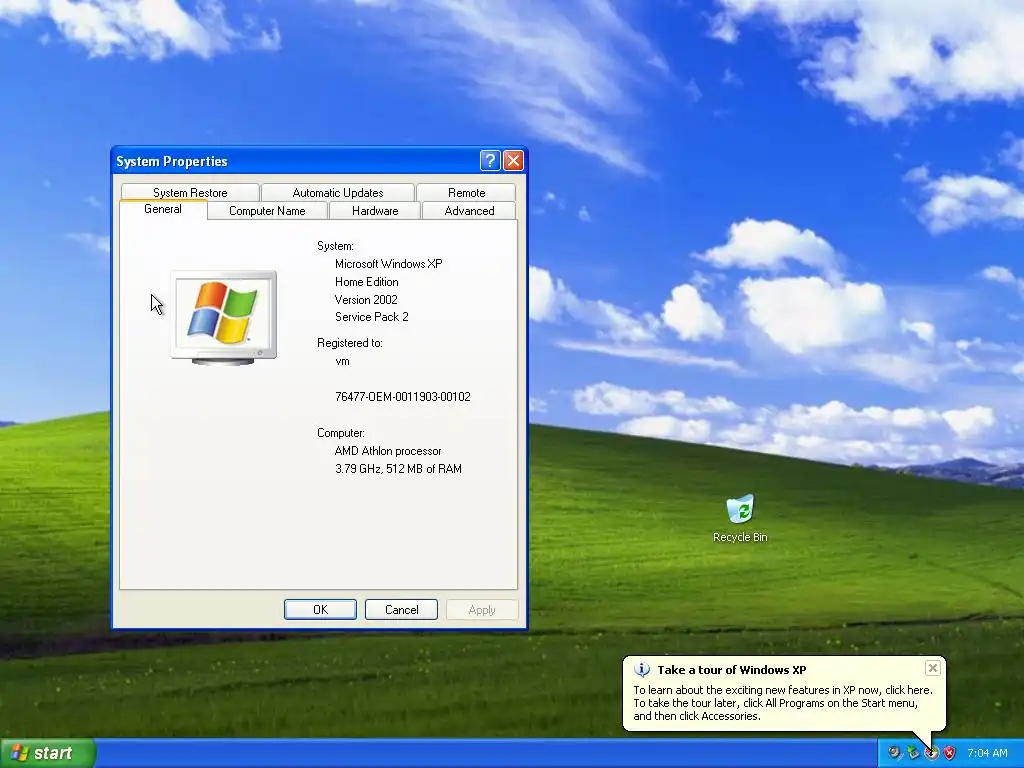Click the 'Home Edition' text
The height and width of the screenshot is (768, 1024).
pyautogui.click(x=366, y=281)
